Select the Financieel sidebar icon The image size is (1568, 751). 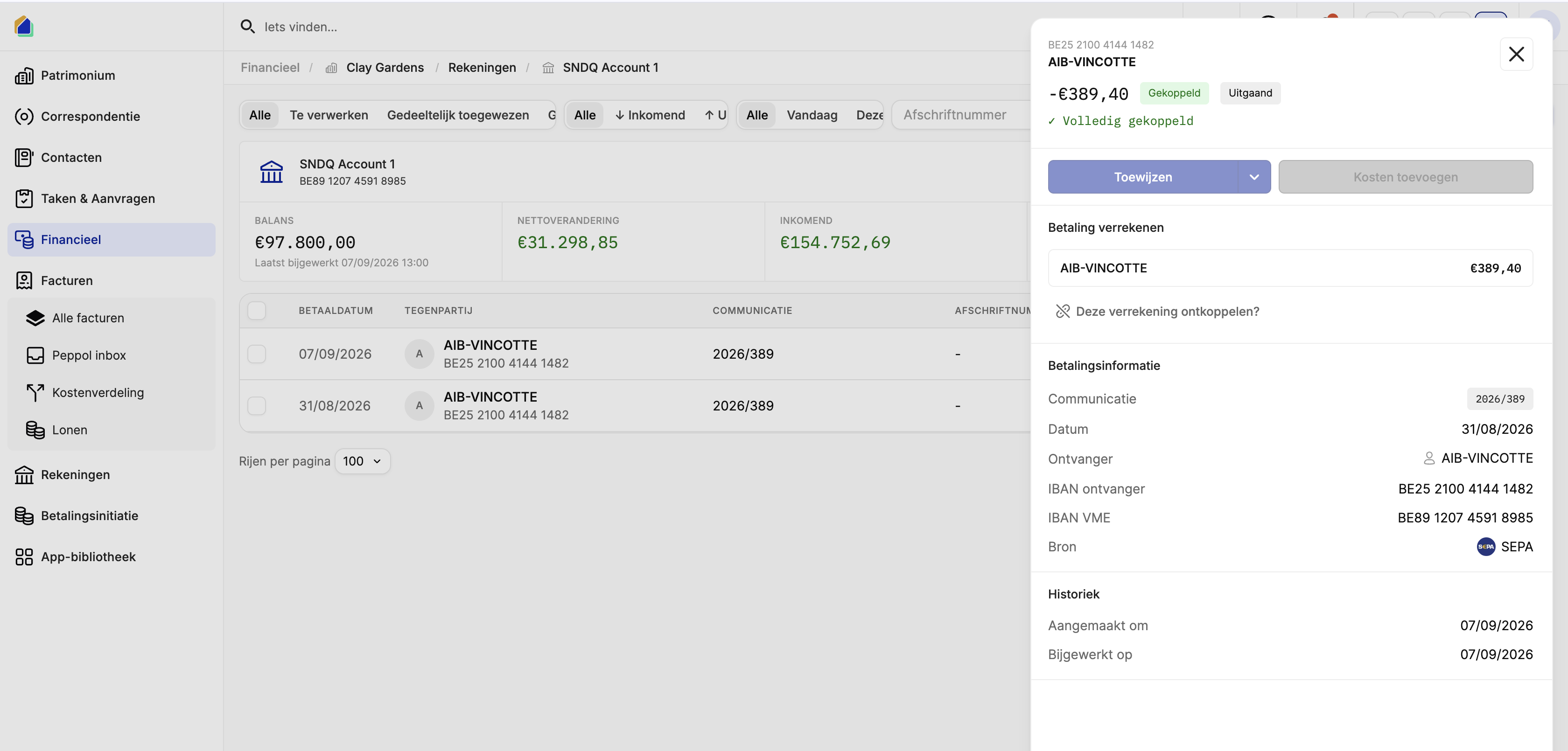point(24,239)
